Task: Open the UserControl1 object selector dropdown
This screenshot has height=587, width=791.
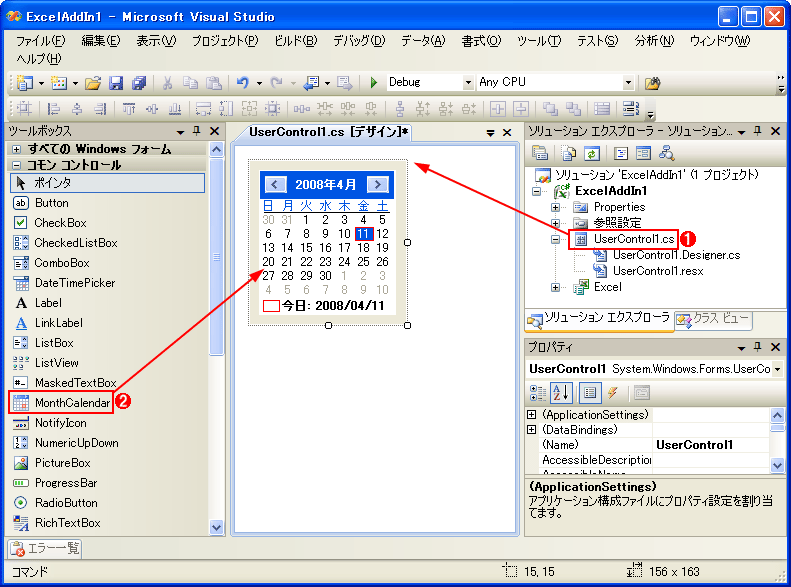Action: coord(777,369)
